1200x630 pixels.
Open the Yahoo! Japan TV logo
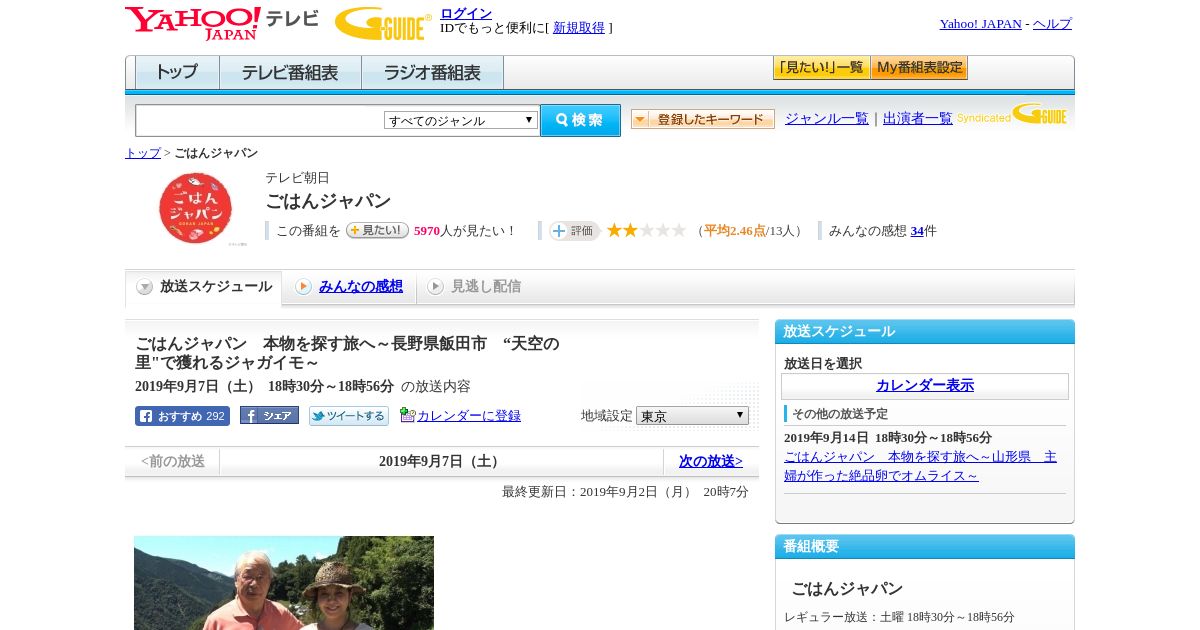click(222, 23)
